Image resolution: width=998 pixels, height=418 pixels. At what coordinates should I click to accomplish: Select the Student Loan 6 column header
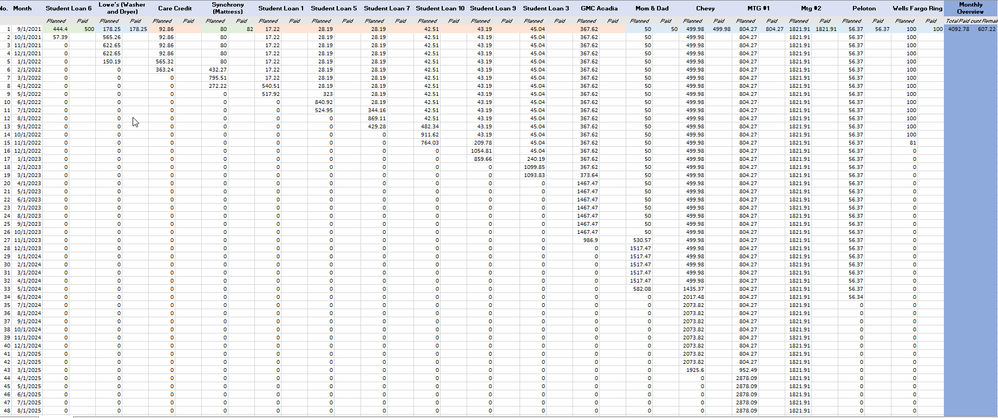[69, 9]
